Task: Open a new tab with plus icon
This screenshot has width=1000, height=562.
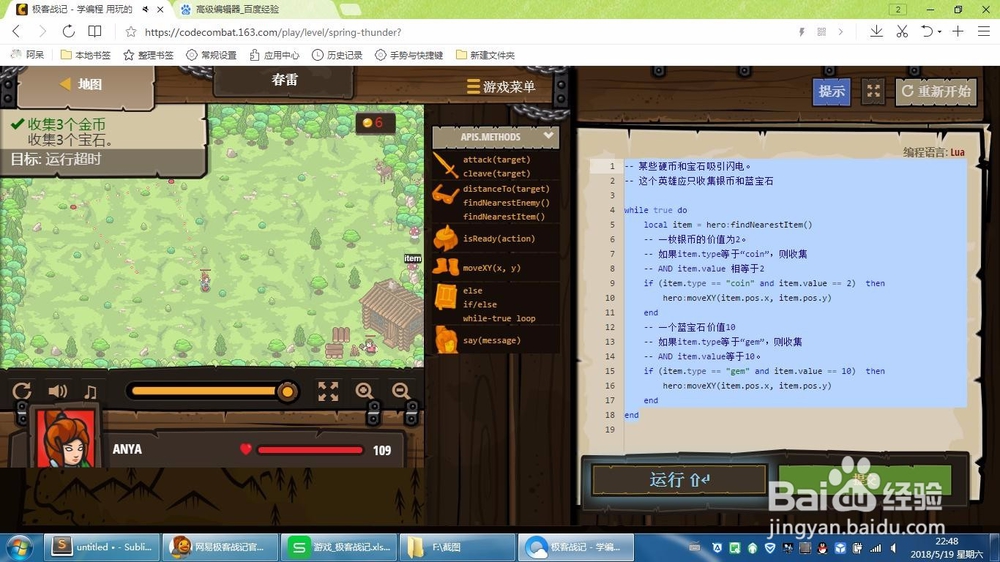Action: 958,31
